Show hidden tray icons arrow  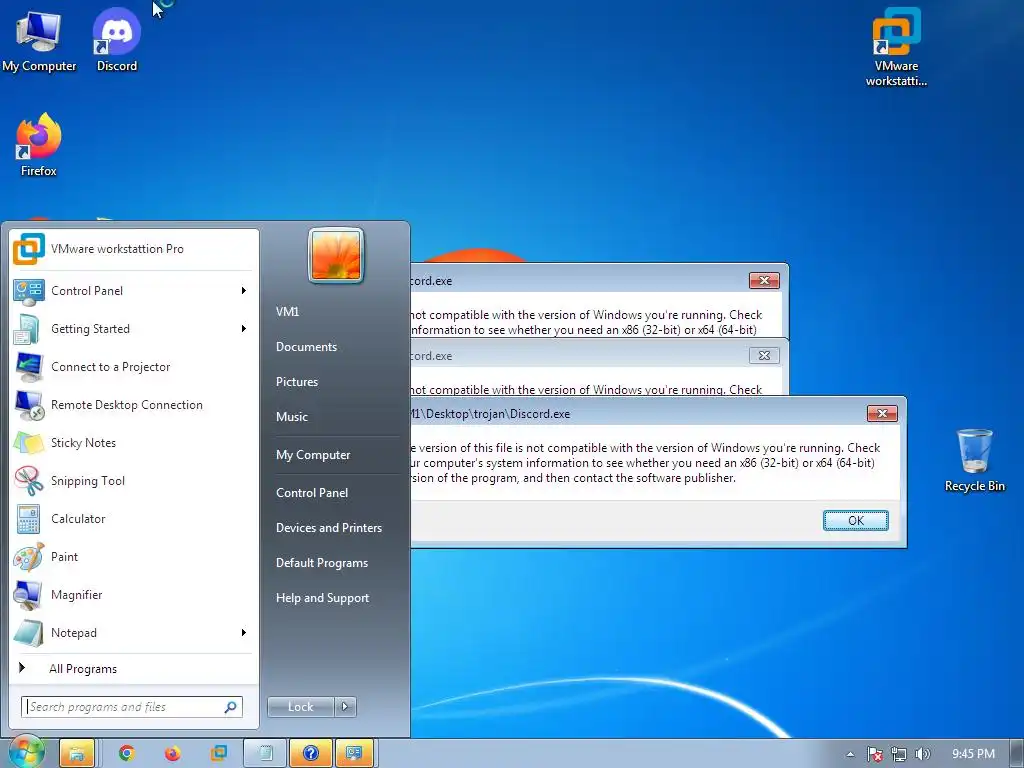tap(850, 754)
